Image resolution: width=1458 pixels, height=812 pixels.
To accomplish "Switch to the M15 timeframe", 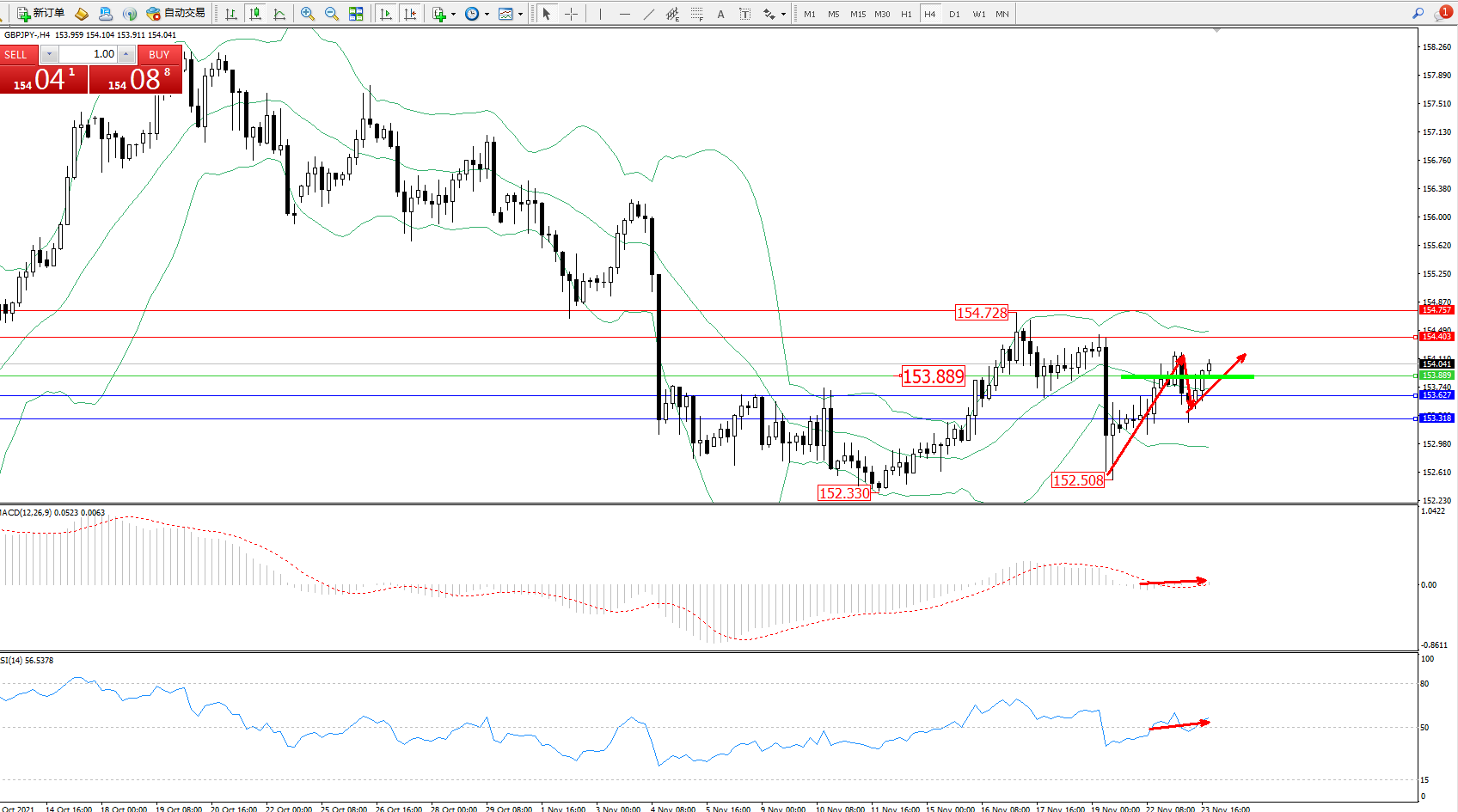I will (857, 14).
